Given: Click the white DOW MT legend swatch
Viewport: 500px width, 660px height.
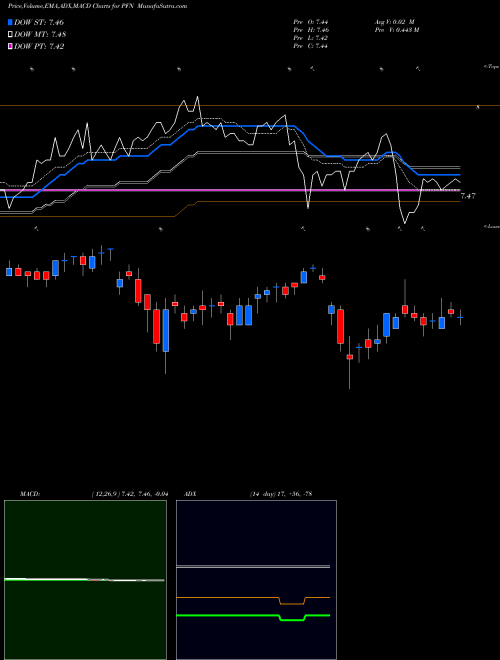Looking at the screenshot, I should tap(11, 35).
